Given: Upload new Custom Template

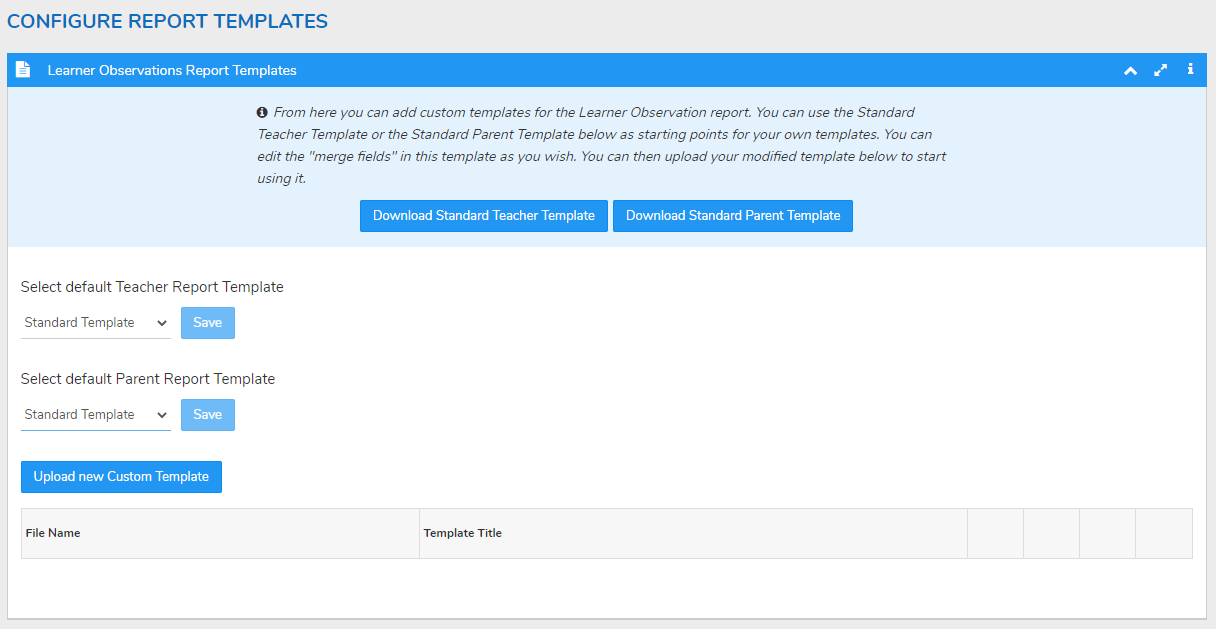Looking at the screenshot, I should (x=121, y=477).
